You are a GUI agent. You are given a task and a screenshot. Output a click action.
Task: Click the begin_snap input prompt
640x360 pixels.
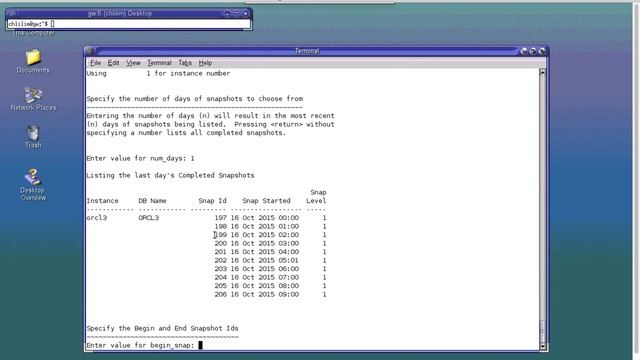(140, 345)
